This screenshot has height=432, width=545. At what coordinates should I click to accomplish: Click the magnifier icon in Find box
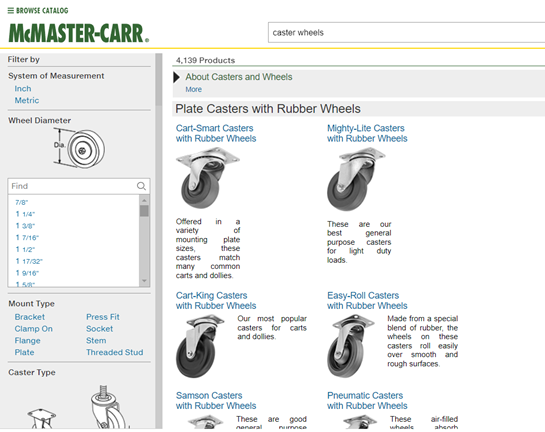pyautogui.click(x=141, y=186)
